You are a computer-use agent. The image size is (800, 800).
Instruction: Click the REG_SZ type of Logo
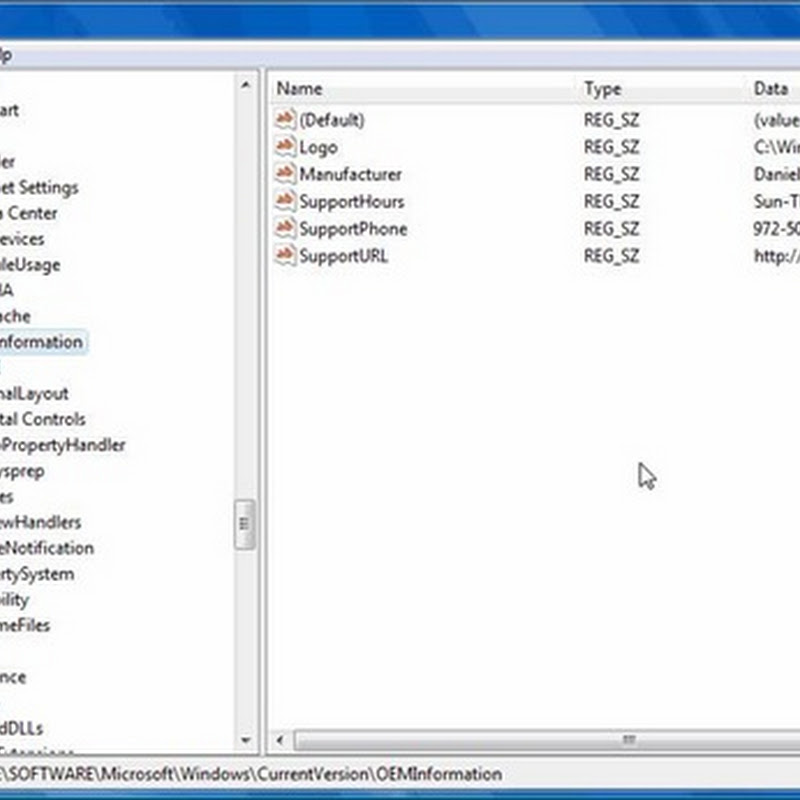(x=611, y=147)
